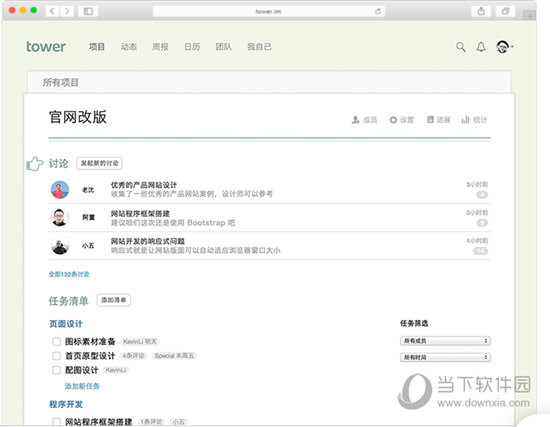
Task: Toggle the Safari sidebar button
Action: pyautogui.click(x=88, y=11)
